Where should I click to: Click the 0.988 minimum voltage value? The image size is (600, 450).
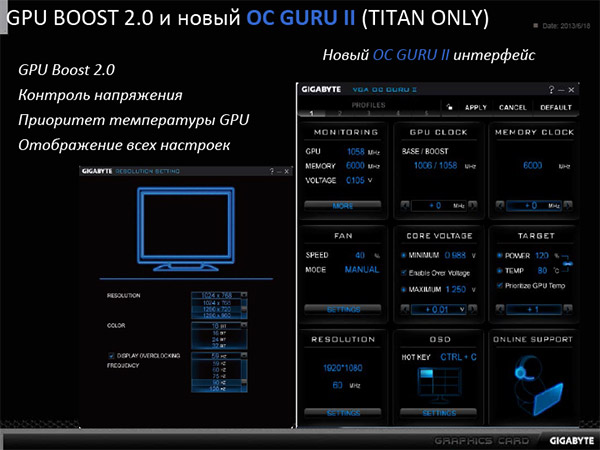pos(455,255)
